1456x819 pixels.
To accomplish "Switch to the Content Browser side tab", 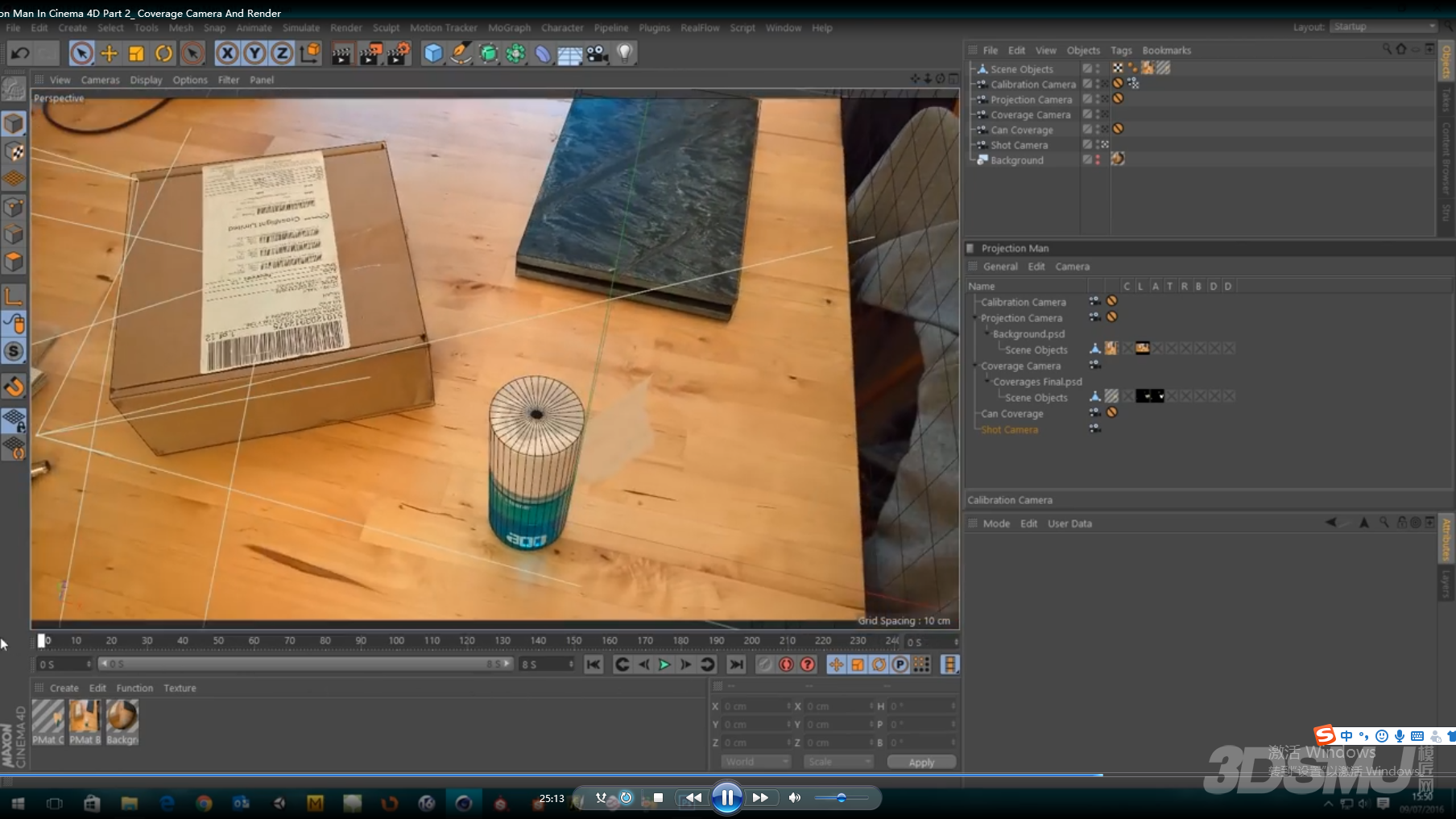I will click(x=1446, y=158).
